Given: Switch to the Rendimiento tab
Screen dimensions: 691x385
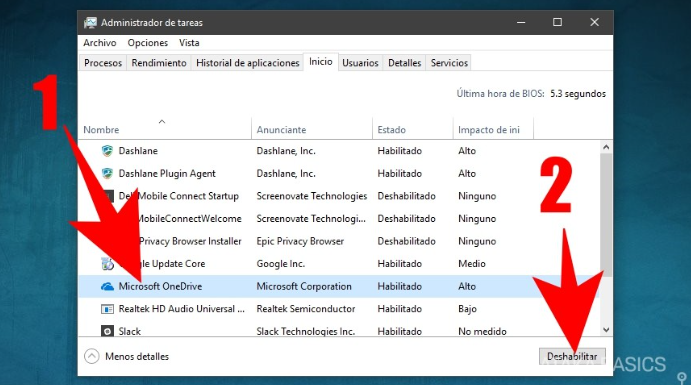Looking at the screenshot, I should tap(159, 63).
